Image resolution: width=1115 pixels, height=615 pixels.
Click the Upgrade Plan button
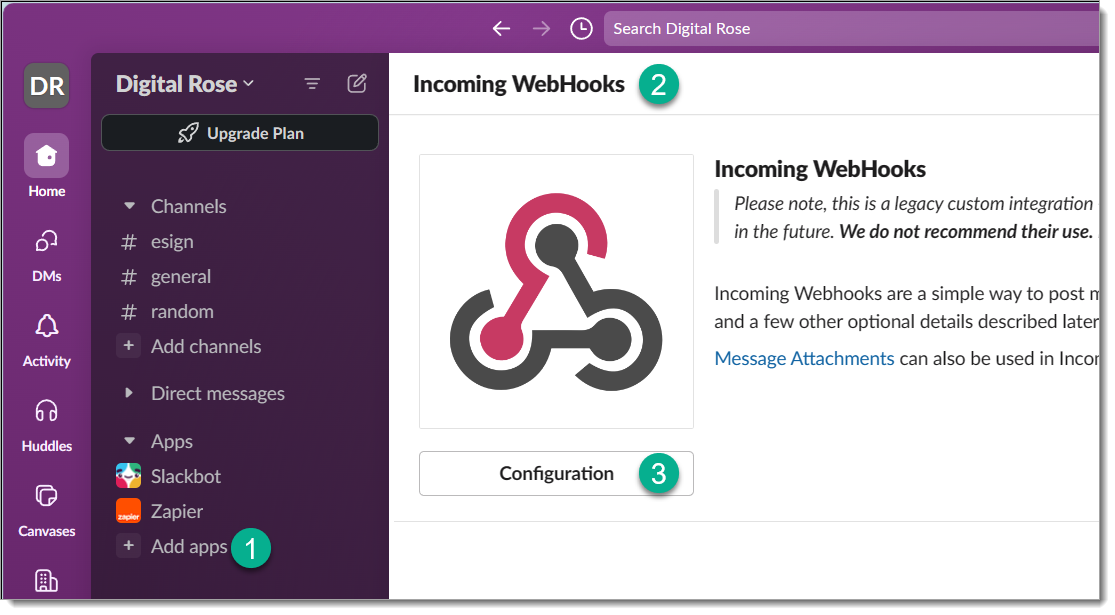click(x=240, y=133)
